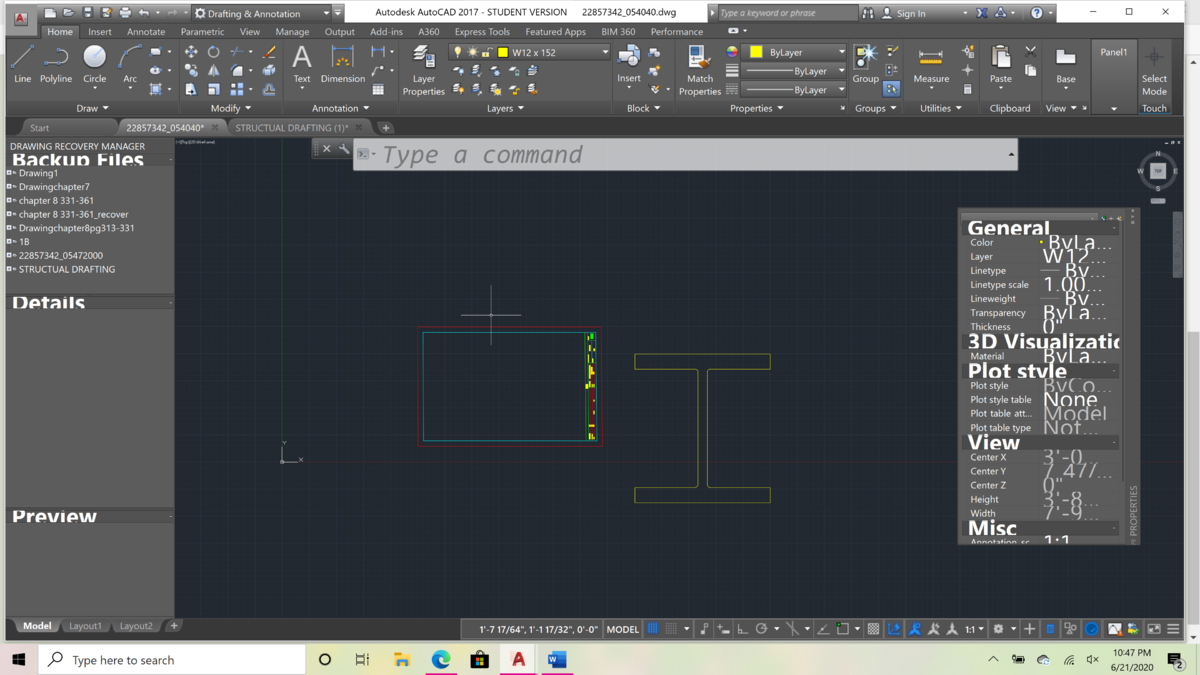Viewport: 1200px width, 675px height.
Task: Open the W12 x 152 layer dropdown
Action: 604,52
